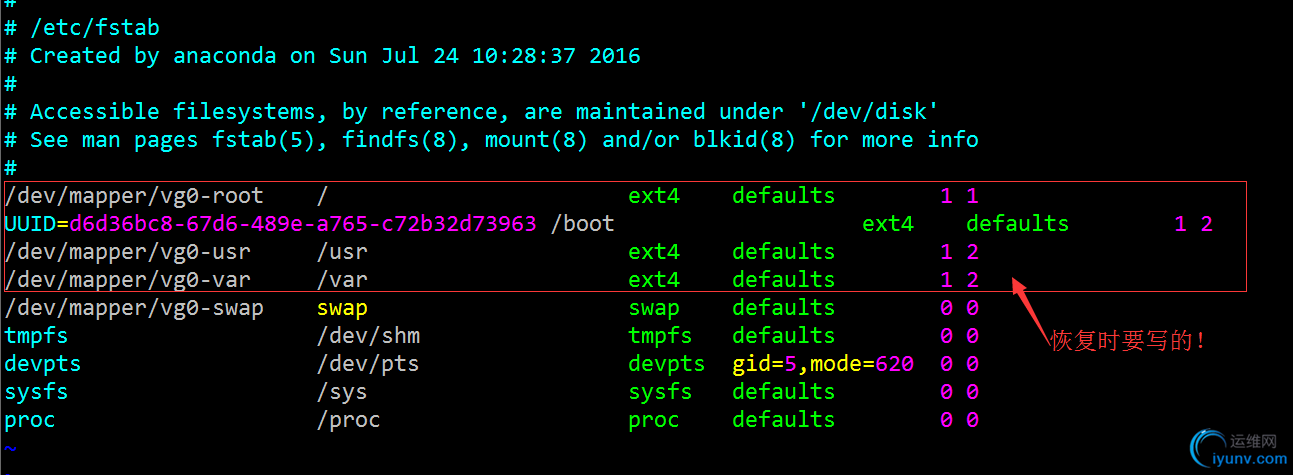Click the green 'proc' filesystem type
This screenshot has height=475, width=1293.
coord(654,420)
